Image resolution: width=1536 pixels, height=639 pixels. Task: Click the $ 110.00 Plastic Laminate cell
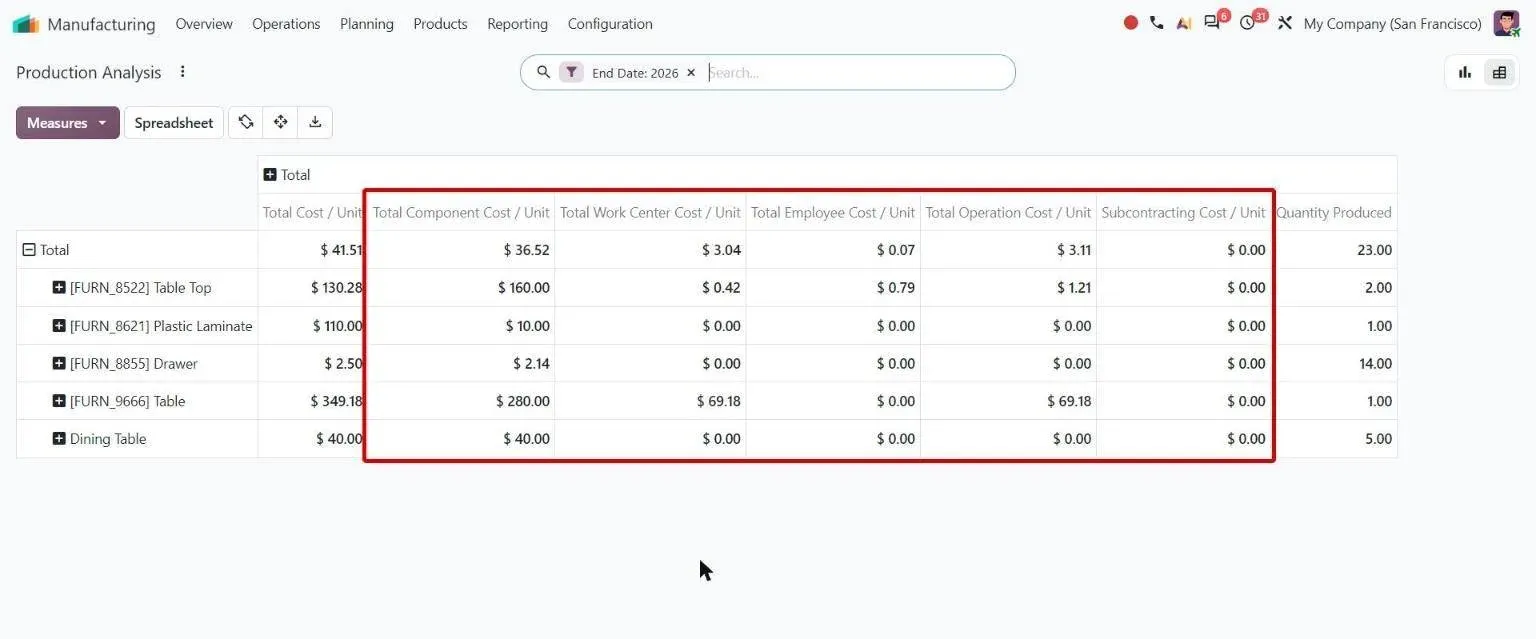coord(312,326)
